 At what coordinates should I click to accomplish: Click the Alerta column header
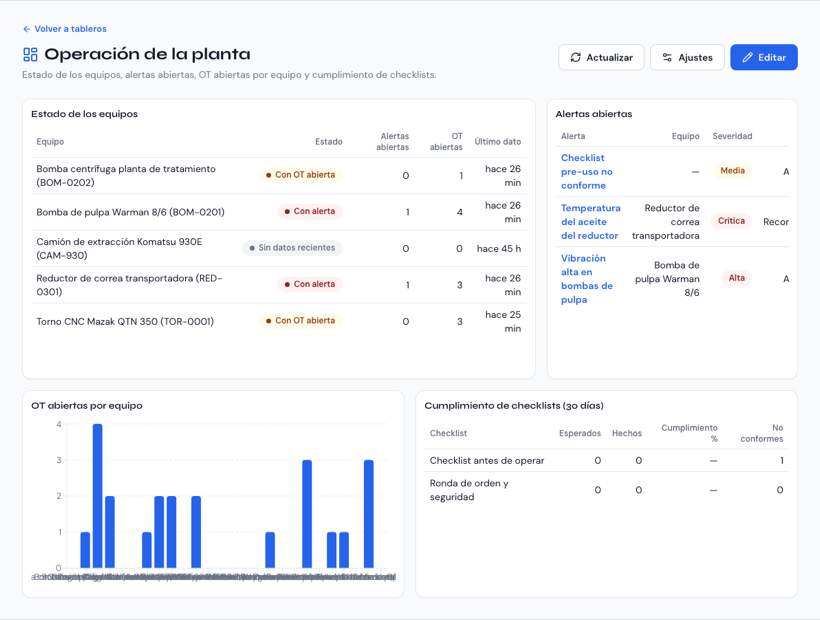pos(573,136)
